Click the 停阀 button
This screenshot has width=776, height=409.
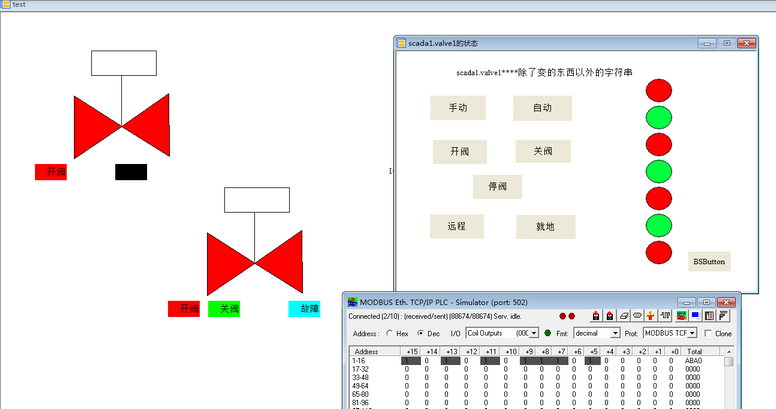pos(497,187)
